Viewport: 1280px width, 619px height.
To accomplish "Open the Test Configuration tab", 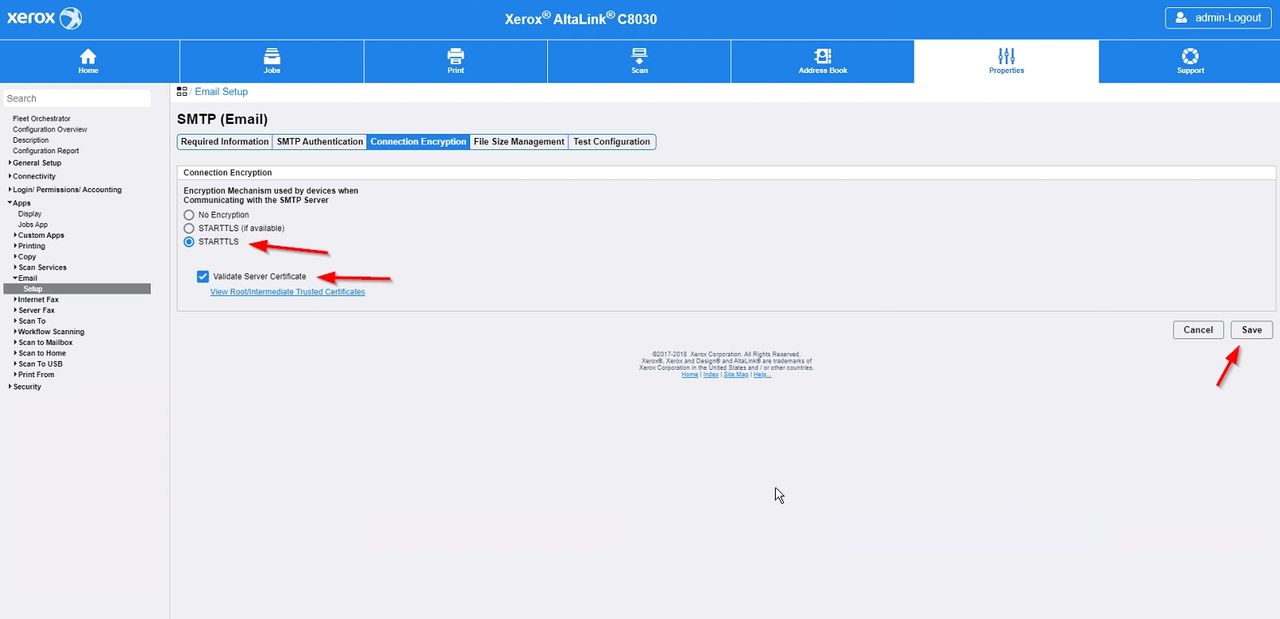I will [x=611, y=142].
